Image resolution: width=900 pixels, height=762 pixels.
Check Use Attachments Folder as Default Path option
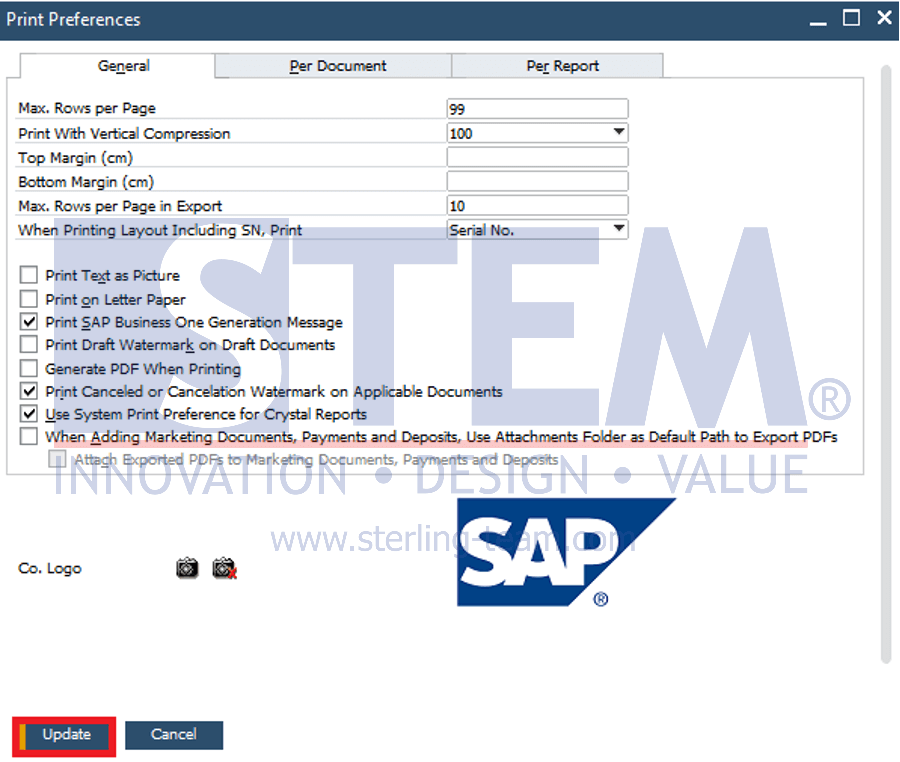click(29, 436)
